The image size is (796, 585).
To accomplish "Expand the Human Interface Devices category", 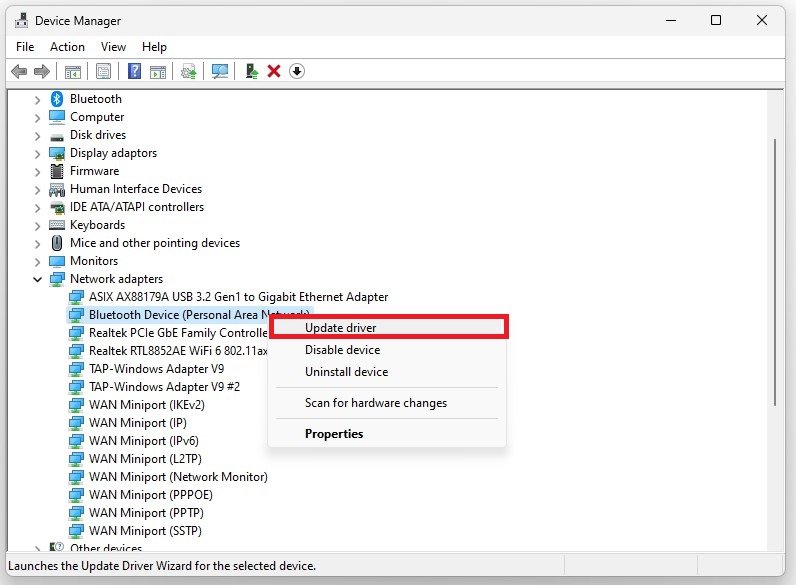I will pos(37,189).
